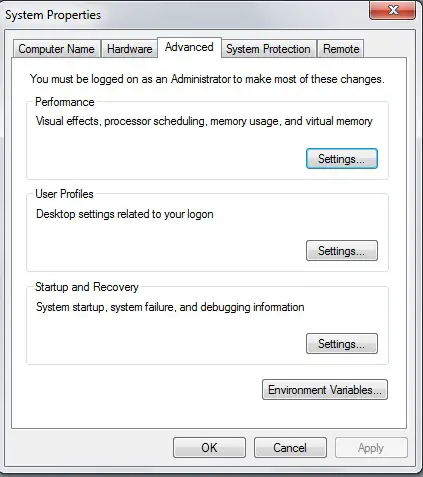
Task: Select the Advanced tab
Action: point(189,47)
